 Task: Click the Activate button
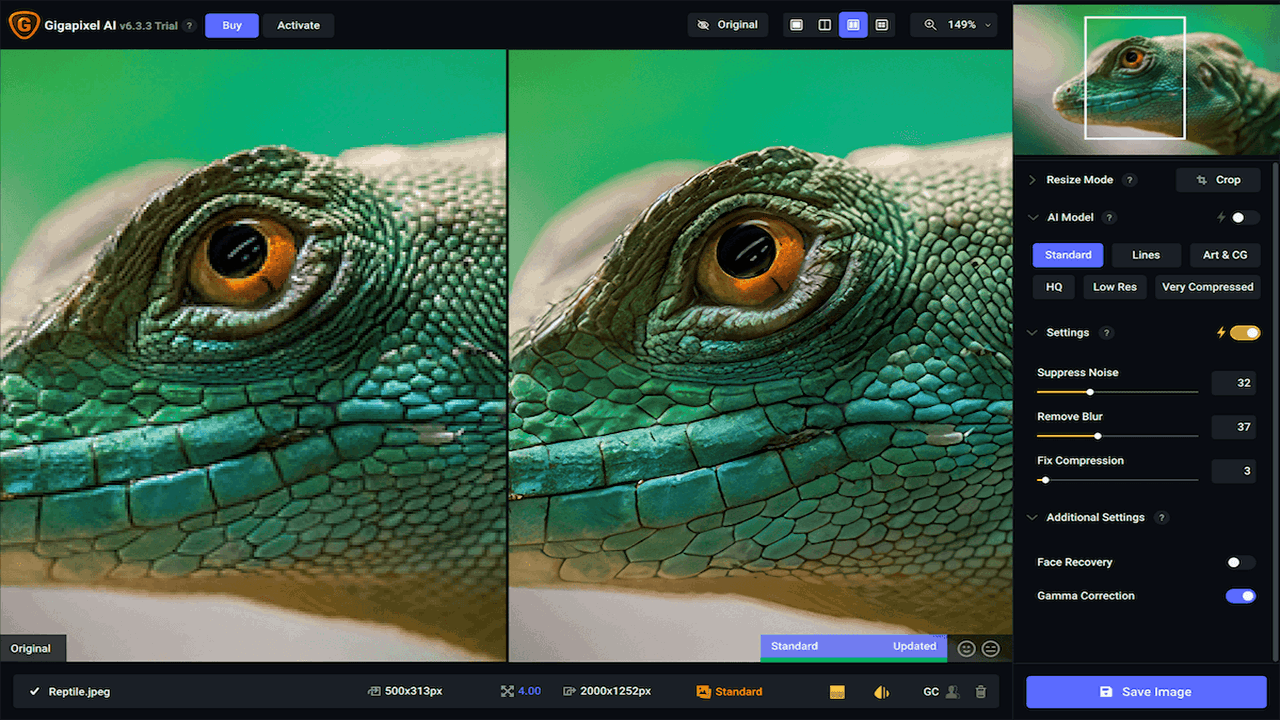coord(298,26)
